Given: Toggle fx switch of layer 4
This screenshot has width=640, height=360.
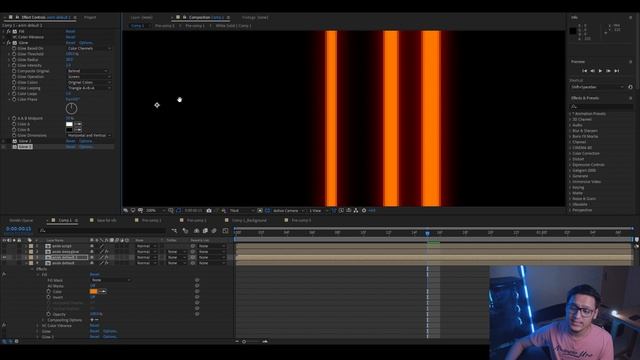Looking at the screenshot, I should point(106,263).
